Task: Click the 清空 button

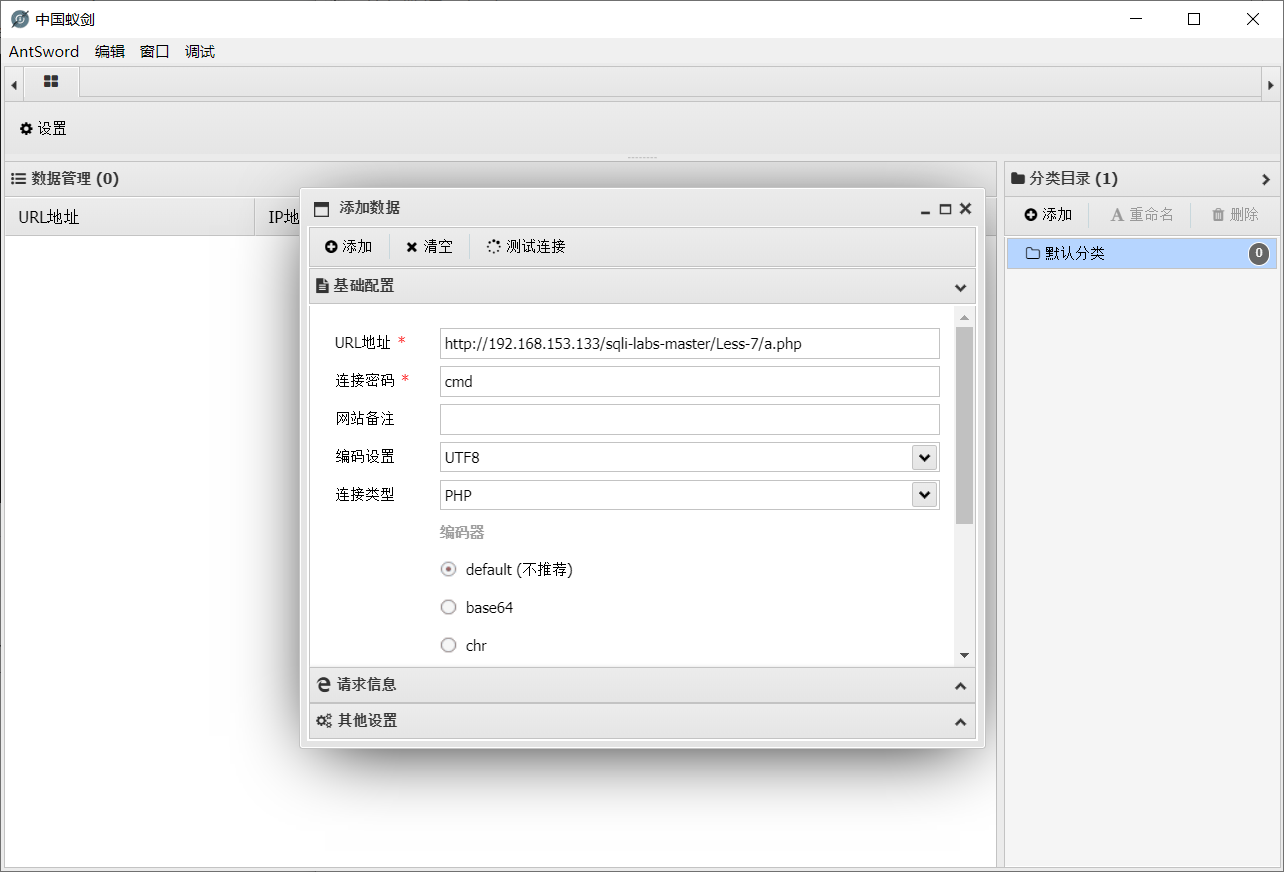Action: click(x=429, y=247)
